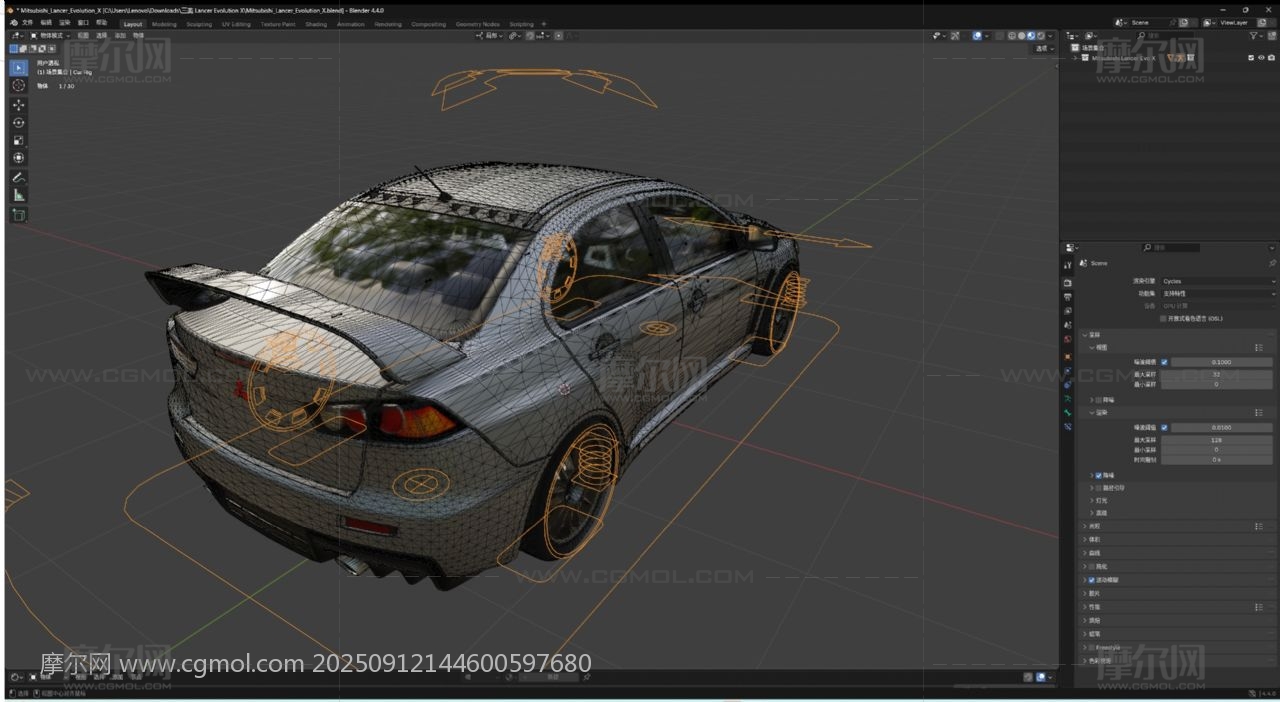
Task: Adjust render noise threshold 0.0100 field
Action: click(1221, 427)
